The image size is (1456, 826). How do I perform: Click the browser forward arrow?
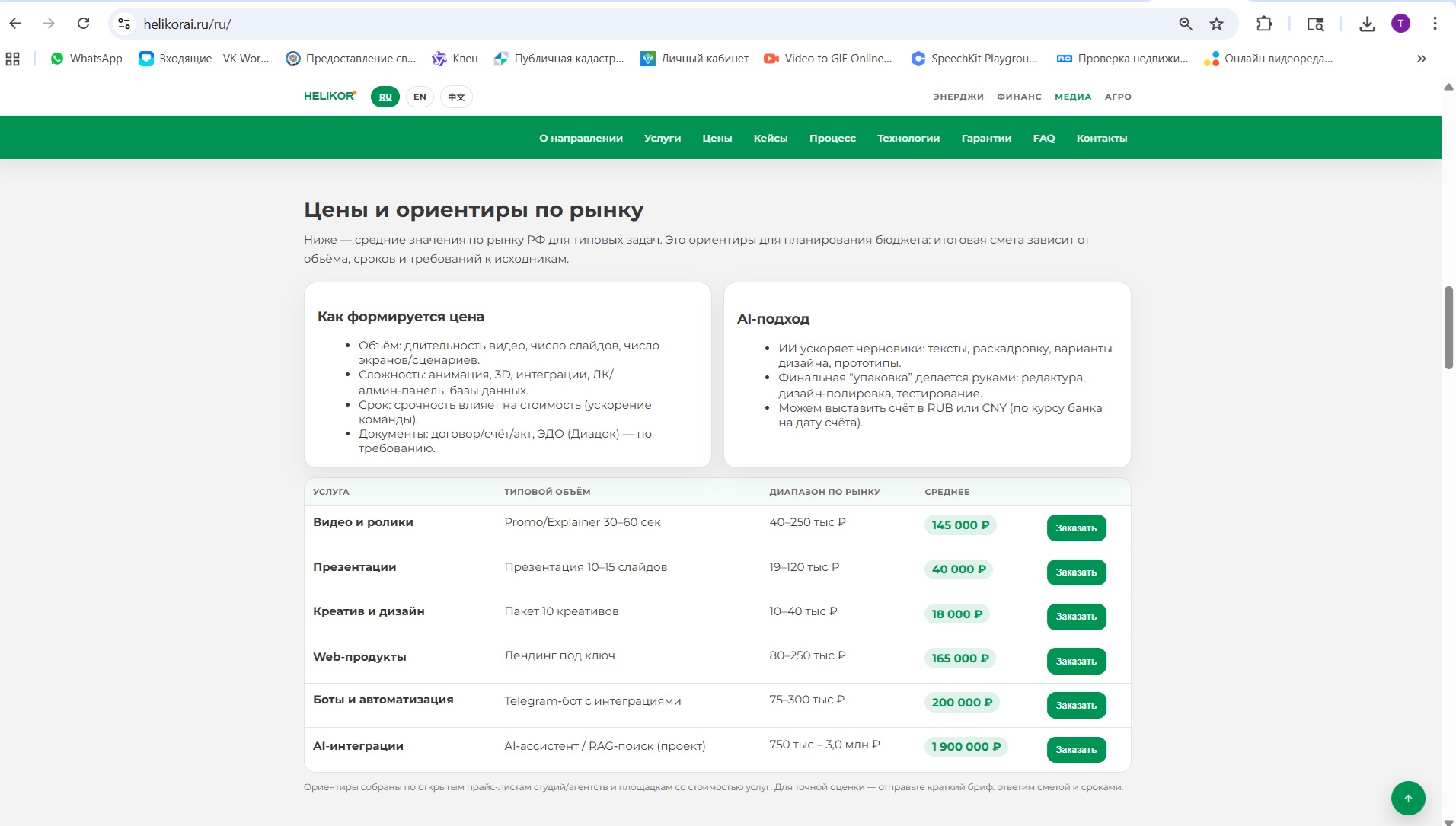(x=49, y=24)
